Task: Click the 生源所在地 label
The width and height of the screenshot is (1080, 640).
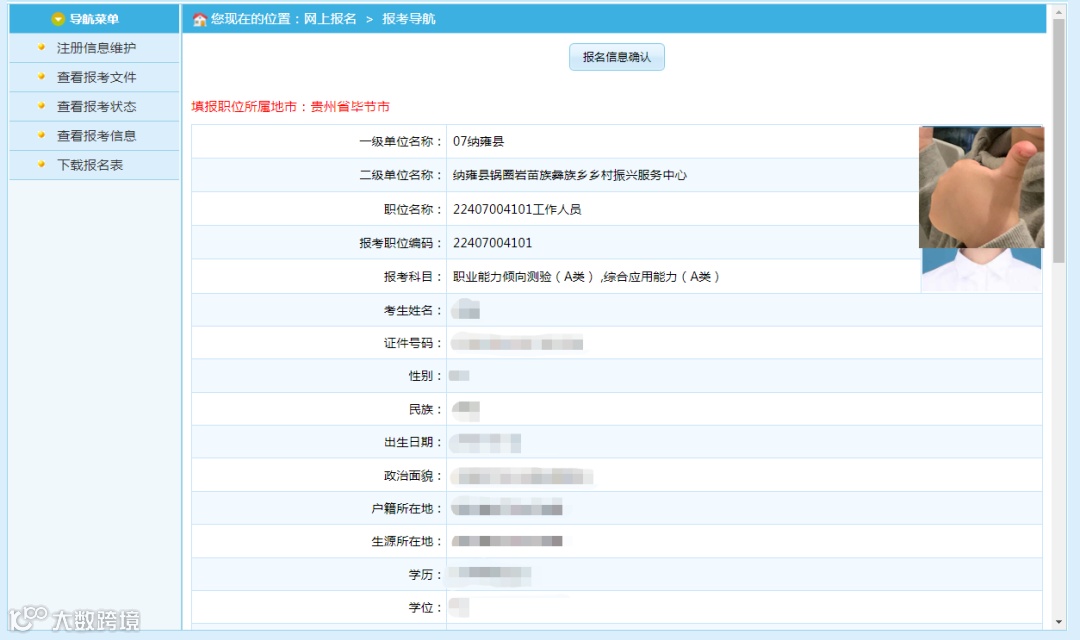Action: click(x=406, y=542)
